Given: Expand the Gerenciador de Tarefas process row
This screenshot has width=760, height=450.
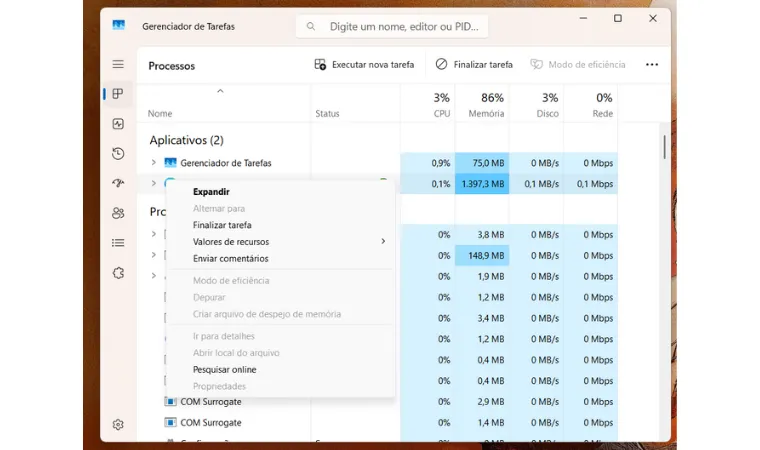Looking at the screenshot, I should (154, 162).
